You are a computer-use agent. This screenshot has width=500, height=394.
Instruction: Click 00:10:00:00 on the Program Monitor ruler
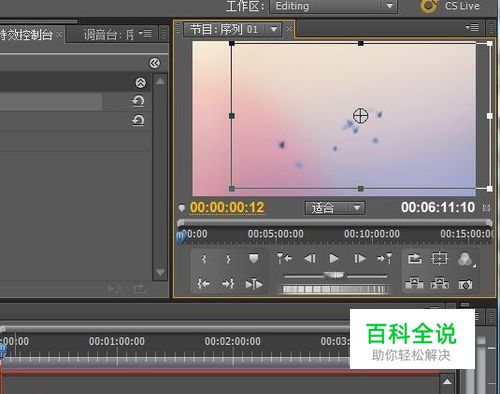click(x=372, y=234)
